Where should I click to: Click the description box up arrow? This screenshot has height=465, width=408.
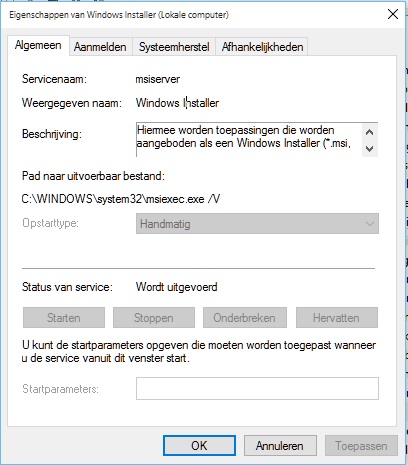pyautogui.click(x=369, y=132)
